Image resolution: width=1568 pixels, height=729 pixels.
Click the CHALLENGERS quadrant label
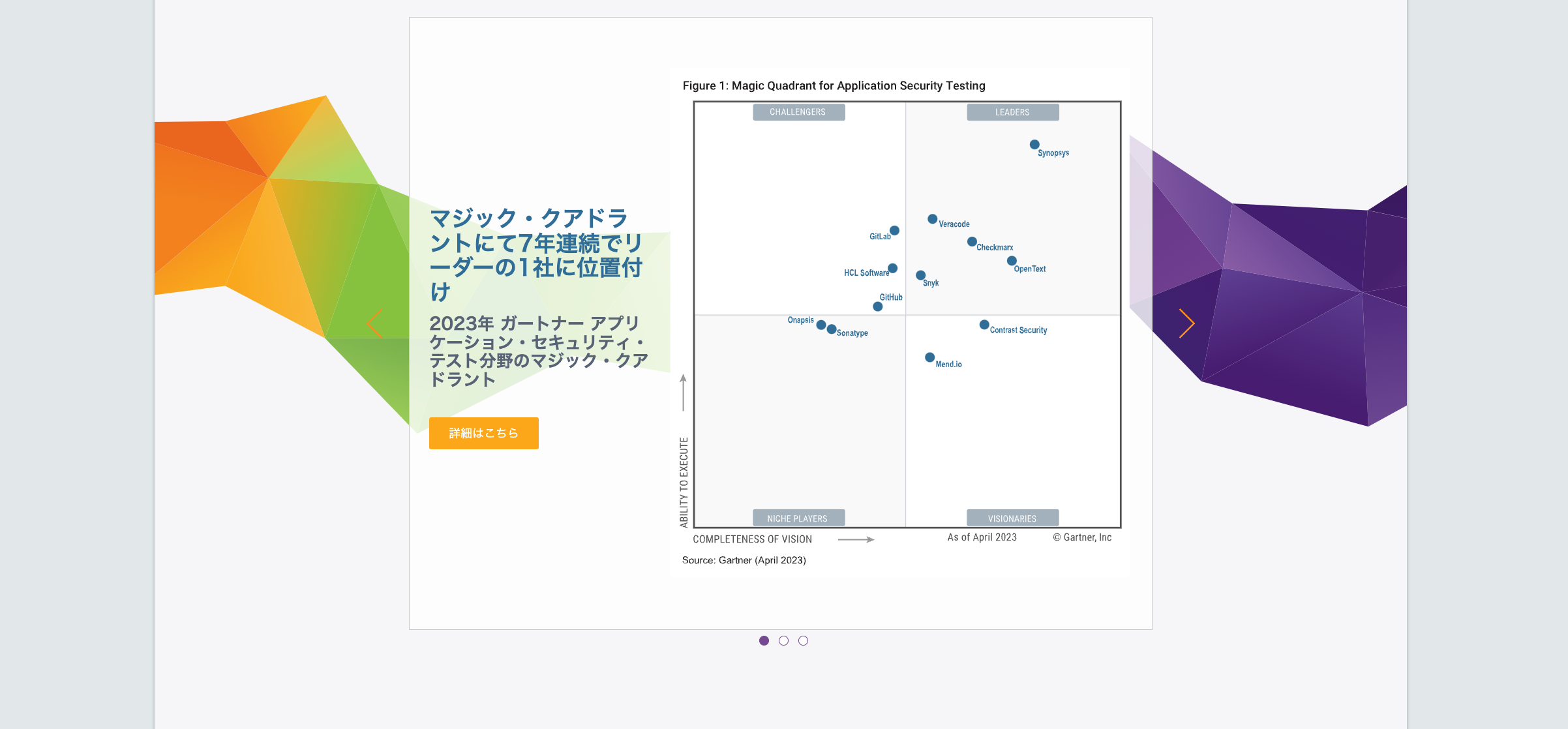click(798, 112)
